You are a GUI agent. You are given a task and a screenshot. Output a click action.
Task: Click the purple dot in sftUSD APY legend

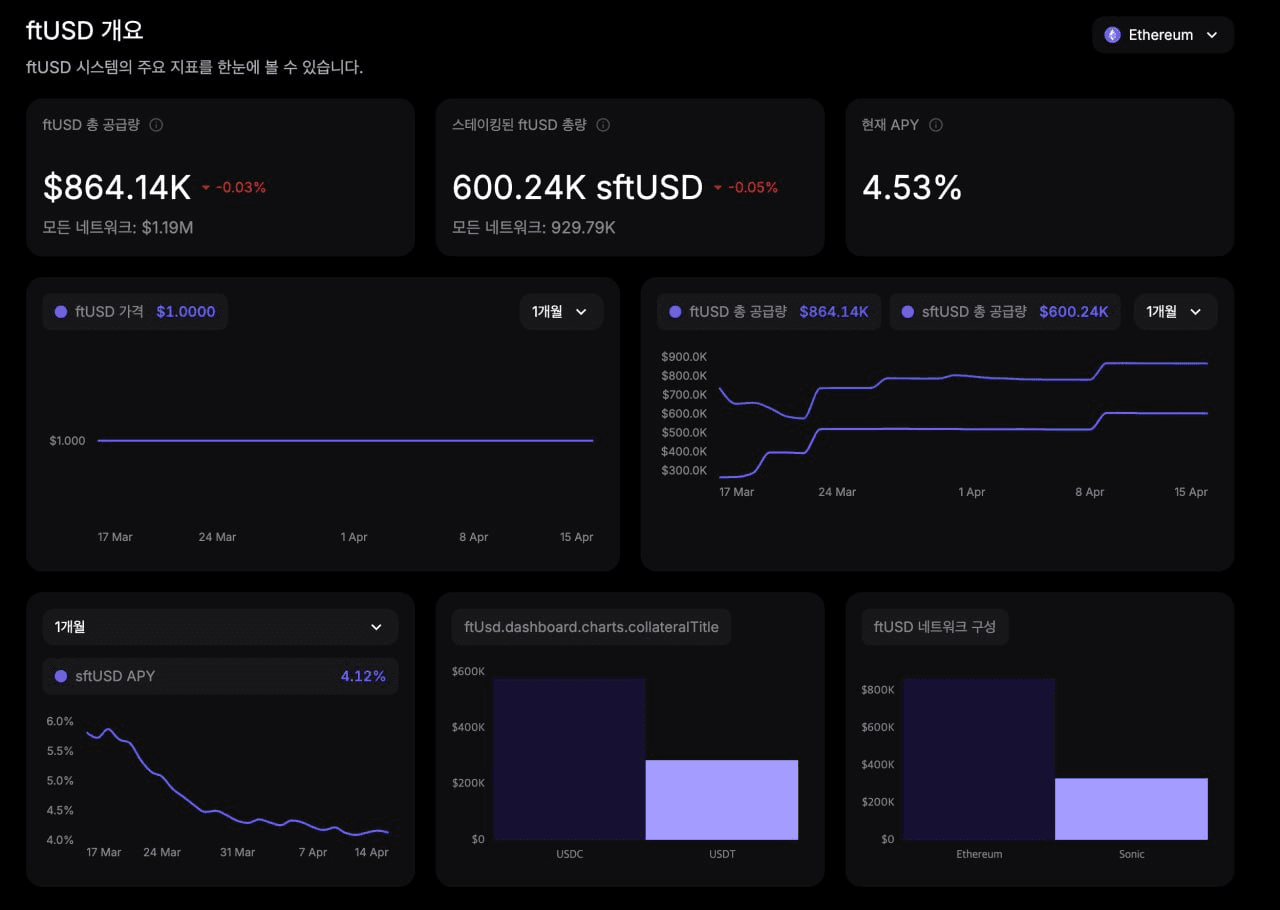click(x=61, y=676)
